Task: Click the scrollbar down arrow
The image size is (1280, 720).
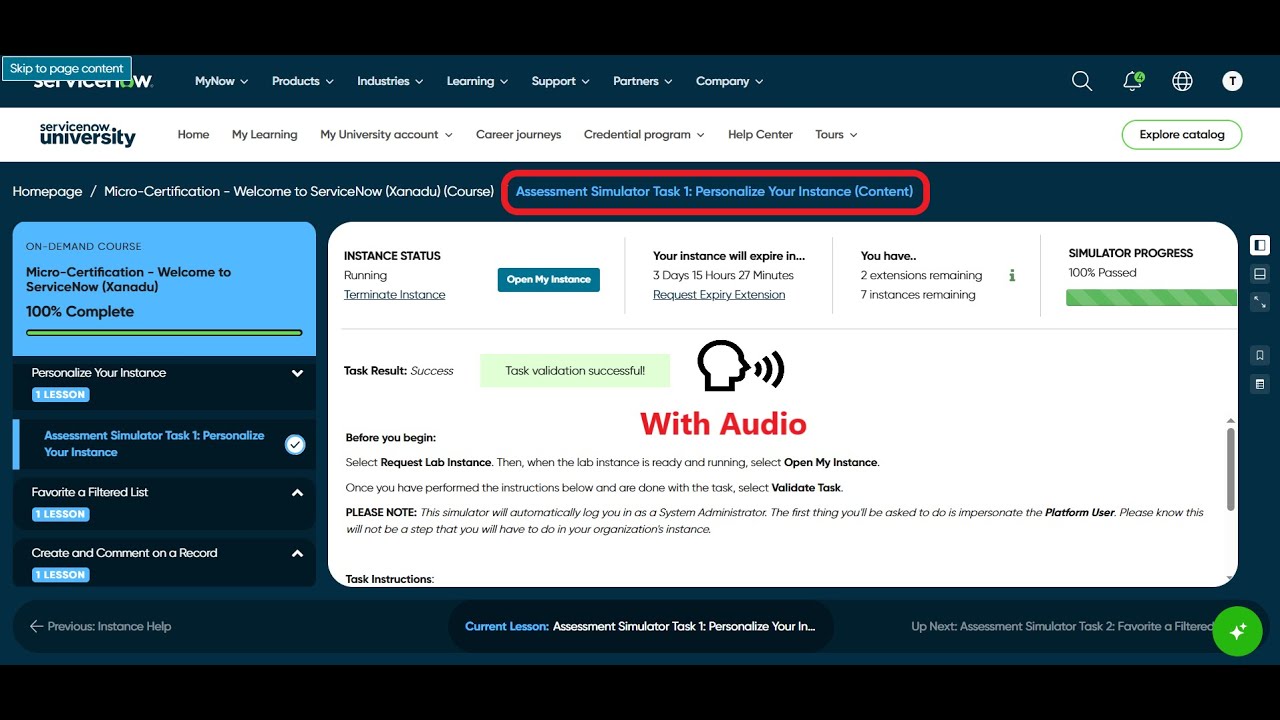Action: tap(1231, 578)
